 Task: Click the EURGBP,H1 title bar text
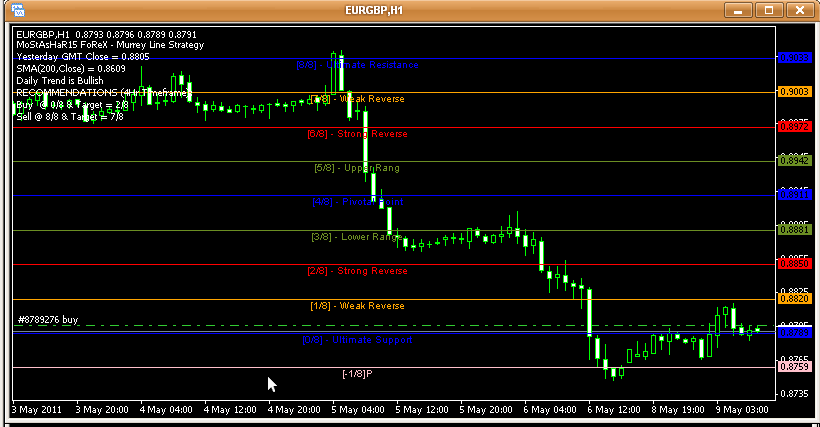409,10
